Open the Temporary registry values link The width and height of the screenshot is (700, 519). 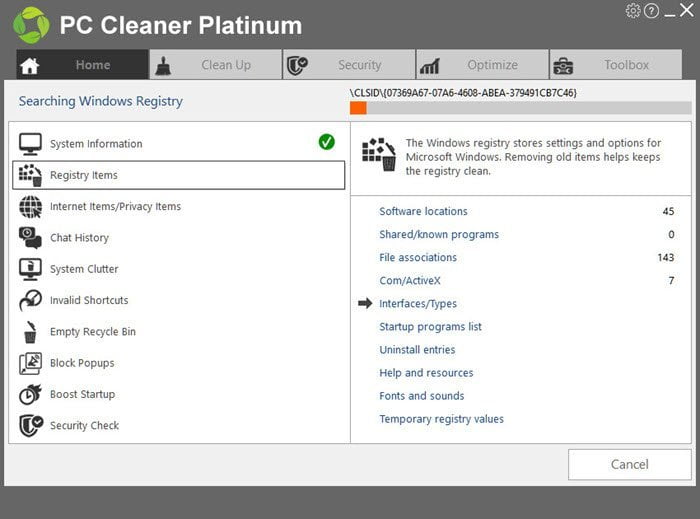[x=441, y=419]
